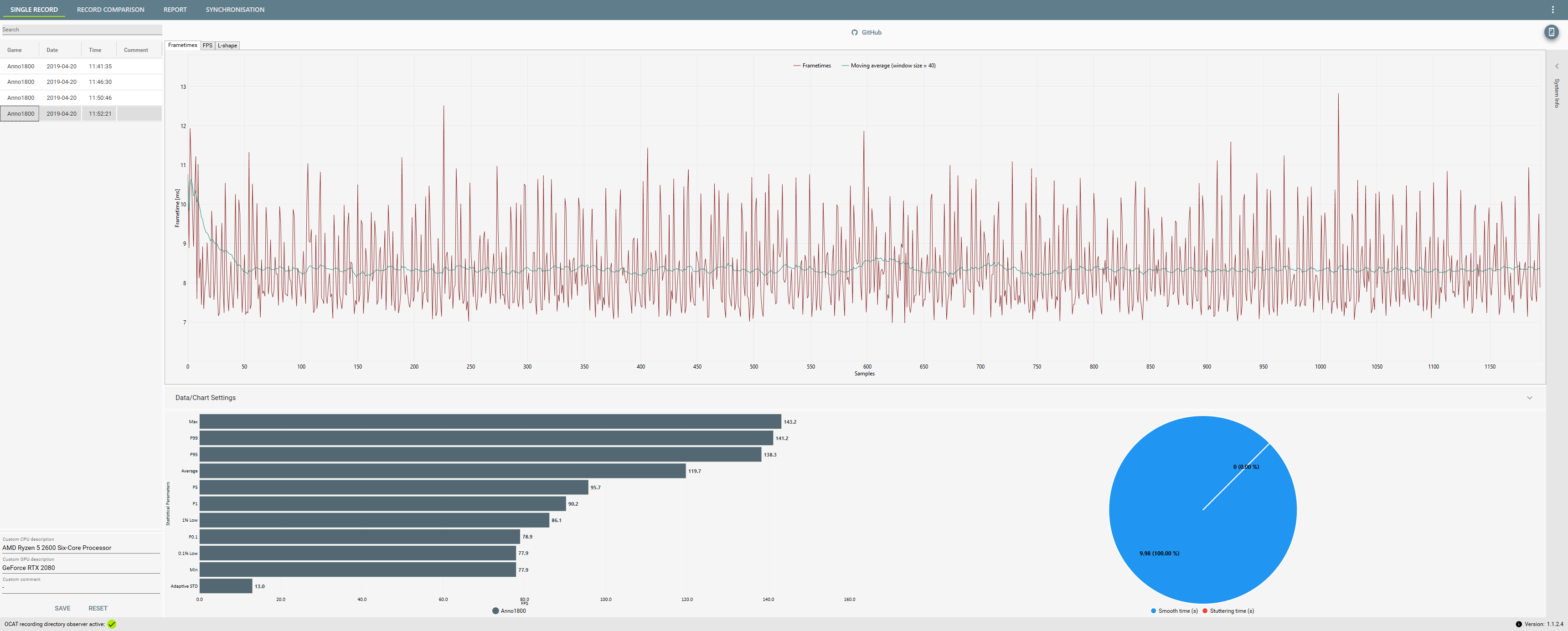The height and width of the screenshot is (631, 1568).
Task: Click the Anno1800 legend dot under bar chart
Action: click(495, 611)
